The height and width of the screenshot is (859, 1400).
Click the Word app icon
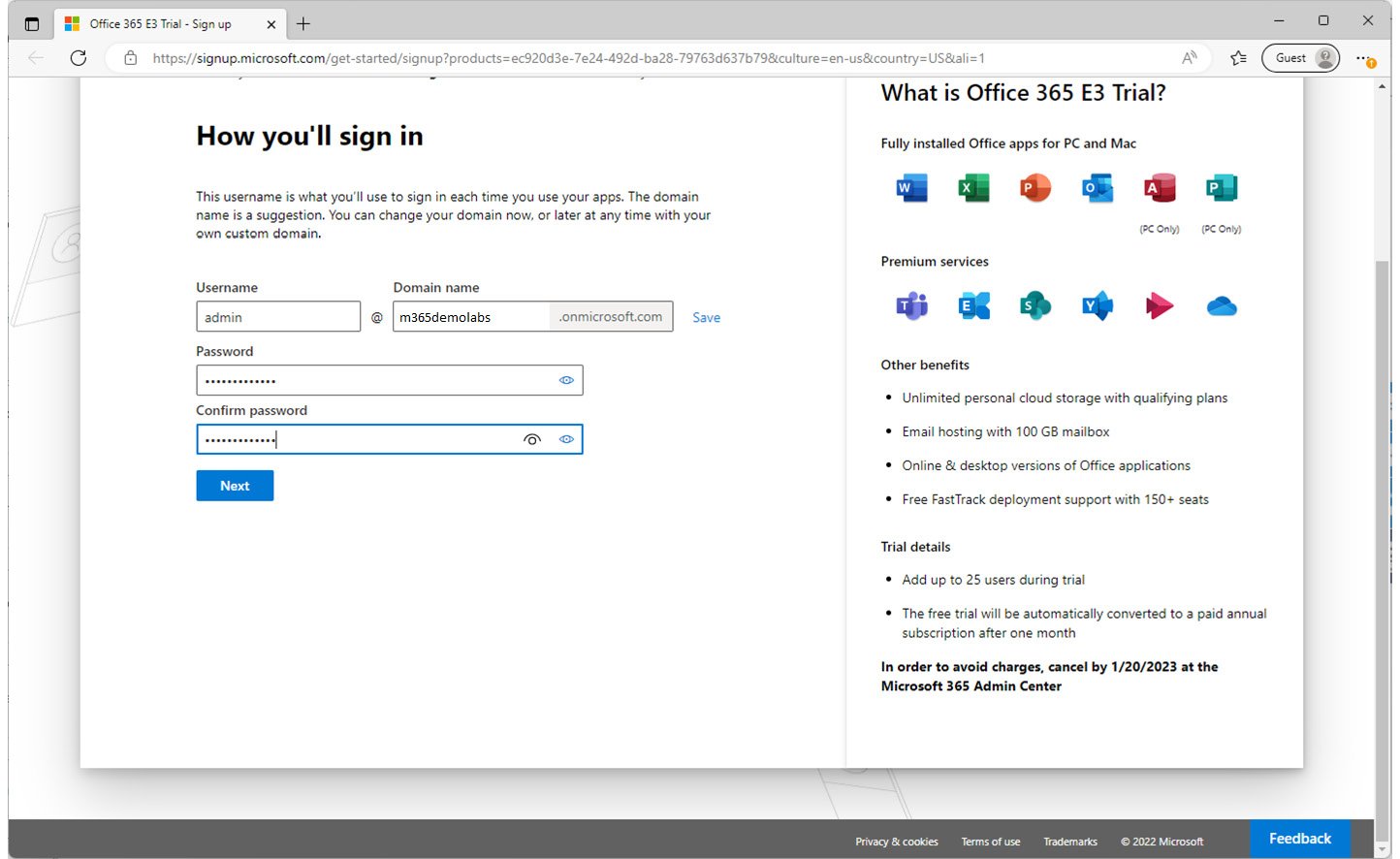pos(911,188)
